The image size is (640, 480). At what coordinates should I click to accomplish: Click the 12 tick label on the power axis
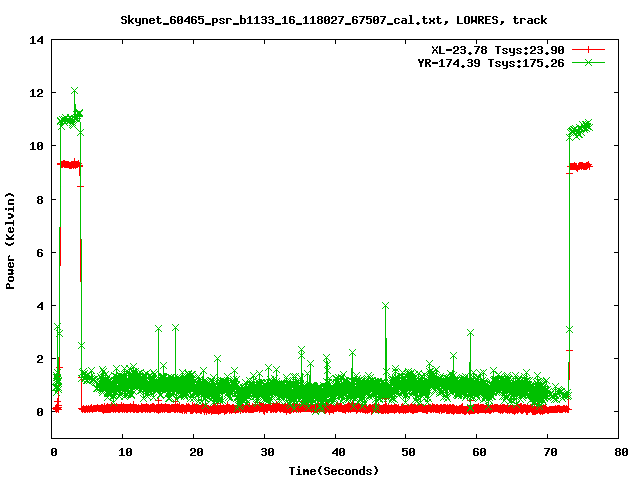[x=37, y=93]
